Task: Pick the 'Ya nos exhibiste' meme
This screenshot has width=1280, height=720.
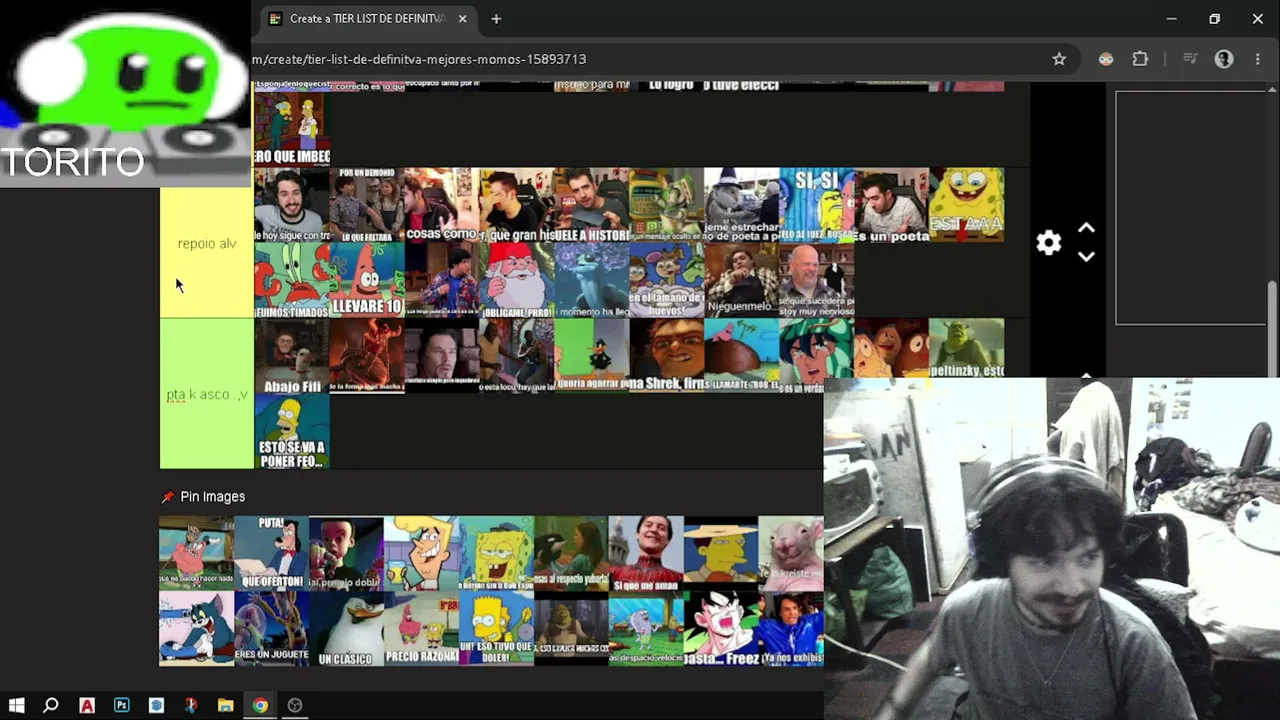Action: click(x=791, y=628)
